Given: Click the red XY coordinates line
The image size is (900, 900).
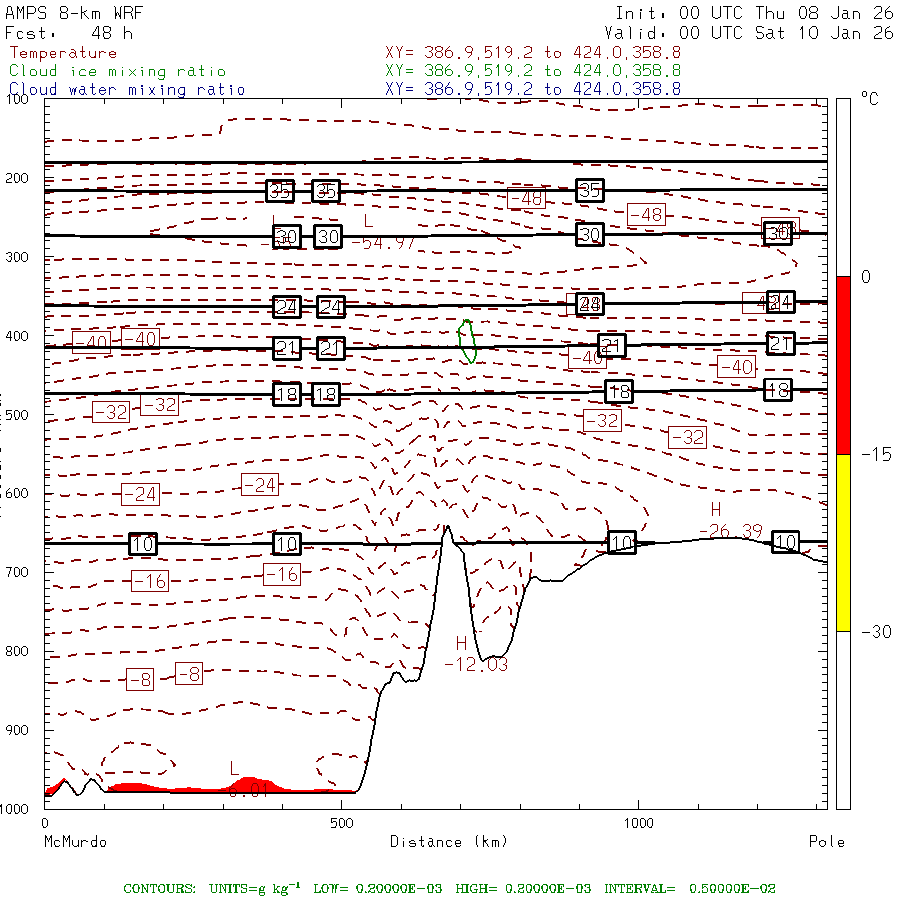Looking at the screenshot, I should click(533, 53).
